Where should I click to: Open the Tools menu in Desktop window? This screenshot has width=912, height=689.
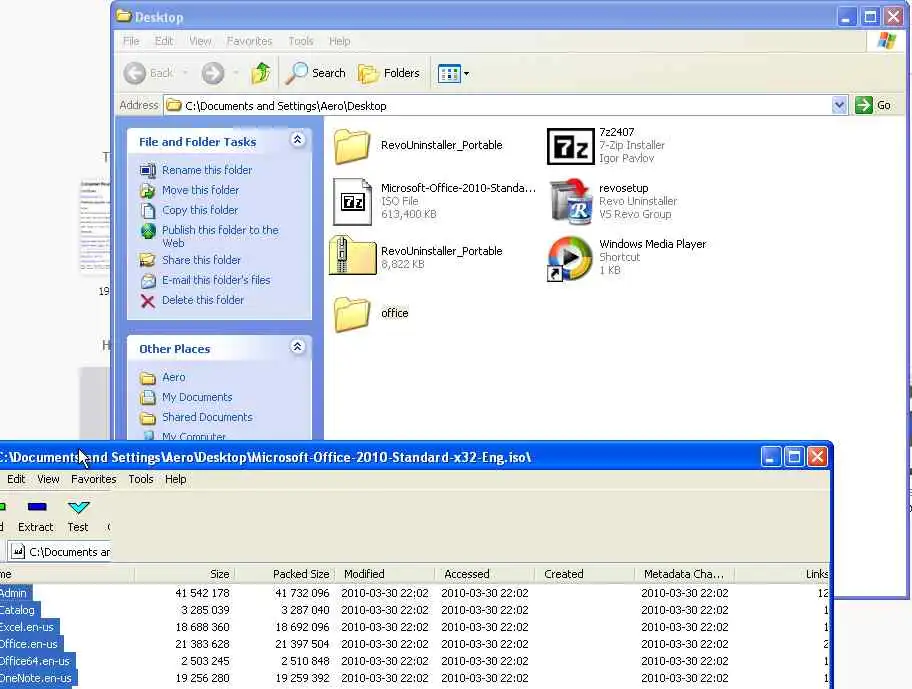click(x=301, y=41)
